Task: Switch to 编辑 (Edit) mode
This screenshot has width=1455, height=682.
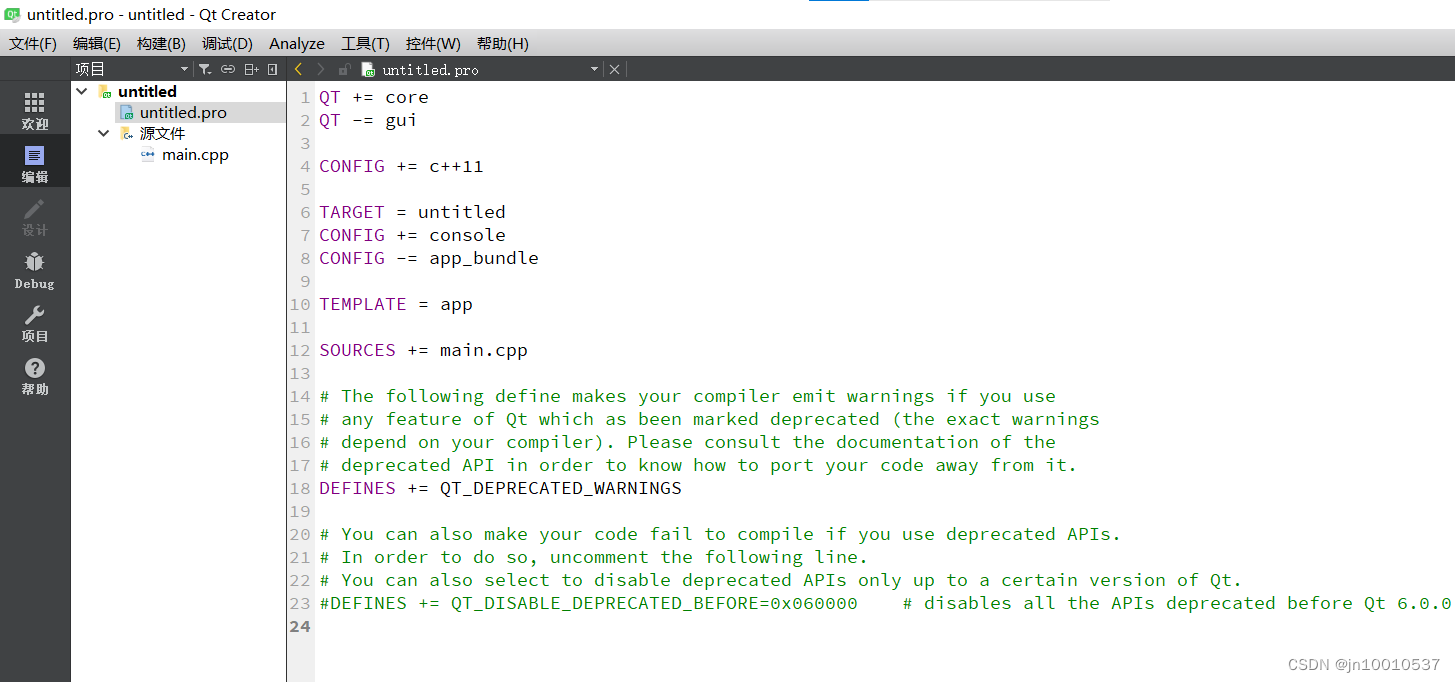Action: click(35, 163)
